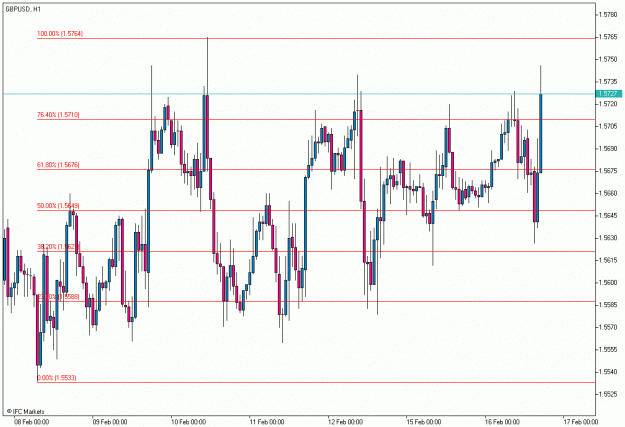Select the 76.40% (1.5710) Fibonacci label
This screenshot has width=625, height=427.
[58, 115]
